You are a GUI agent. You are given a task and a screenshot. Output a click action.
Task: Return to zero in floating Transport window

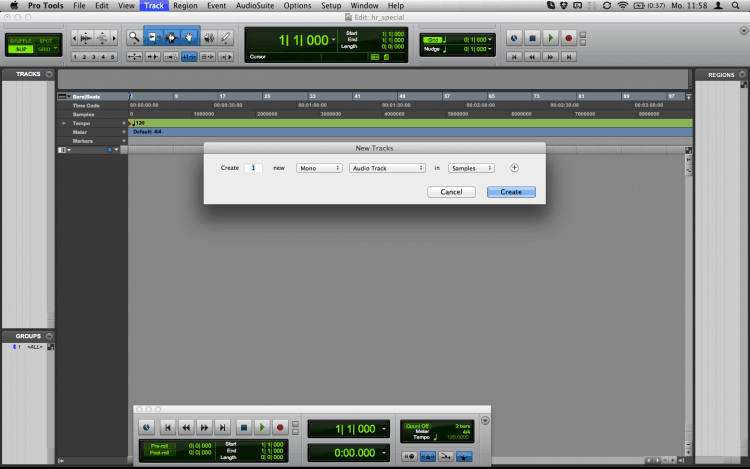click(x=167, y=427)
